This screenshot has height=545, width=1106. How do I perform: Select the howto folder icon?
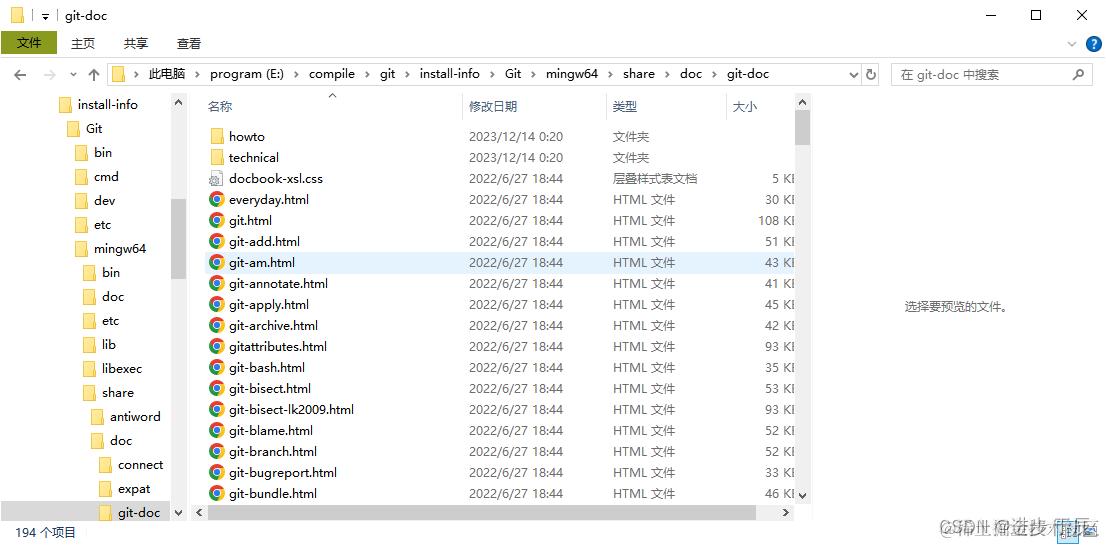[x=217, y=136]
